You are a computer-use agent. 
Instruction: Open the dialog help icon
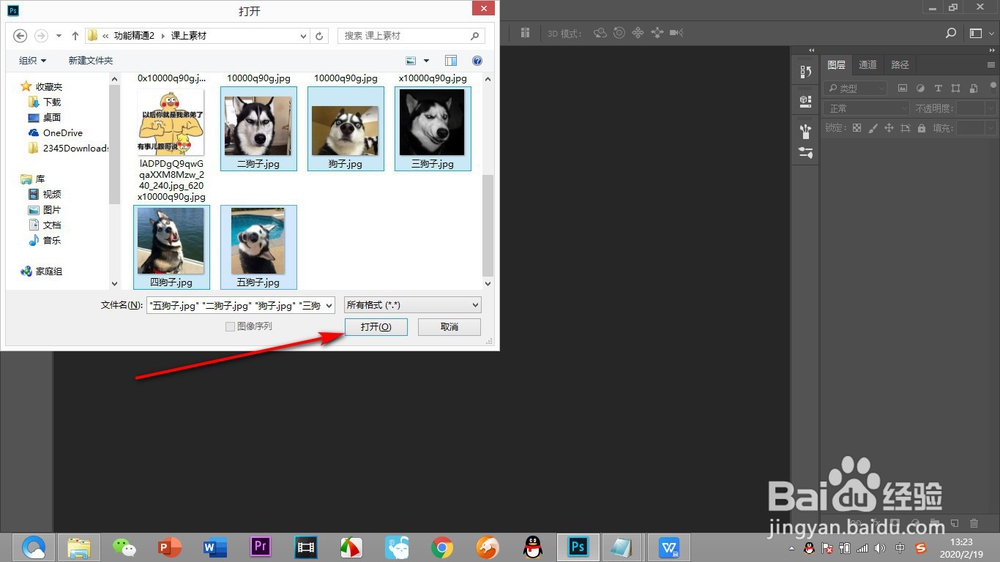pyautogui.click(x=477, y=61)
